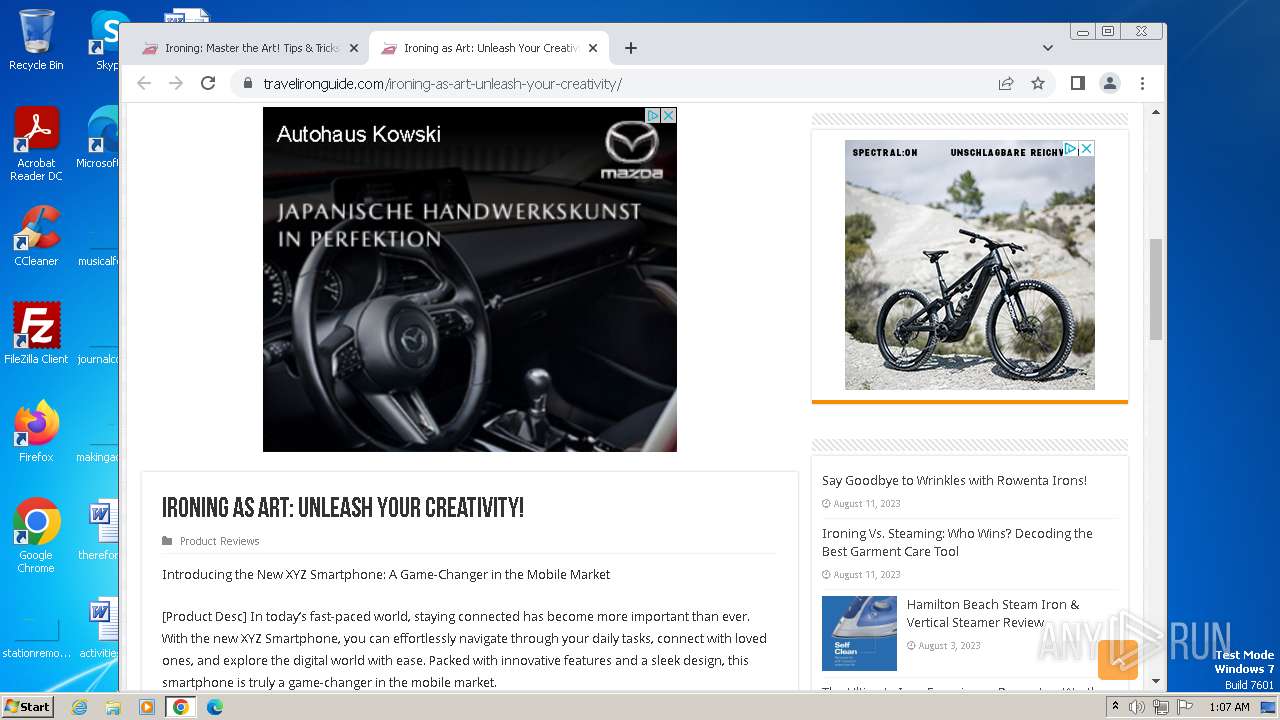
Task: Click AdChoices icon on Mazda ad
Action: click(x=652, y=116)
